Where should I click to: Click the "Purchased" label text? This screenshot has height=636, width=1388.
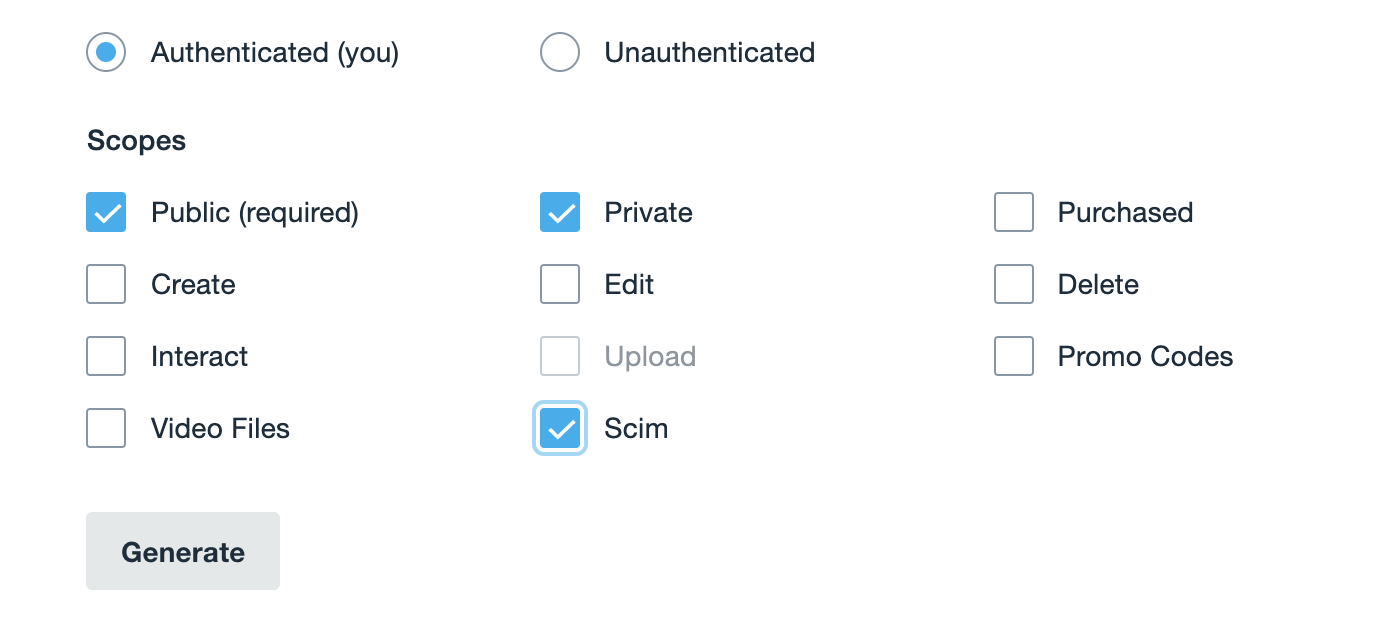pos(1125,212)
